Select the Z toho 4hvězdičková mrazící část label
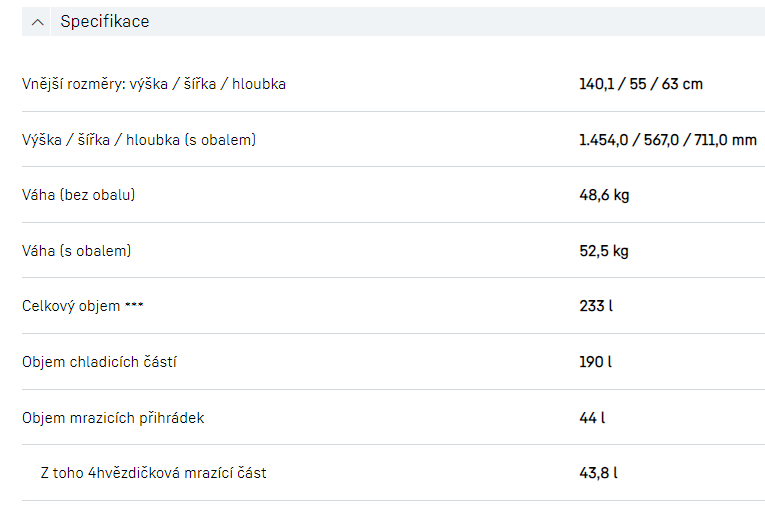765x512 pixels. coord(154,473)
